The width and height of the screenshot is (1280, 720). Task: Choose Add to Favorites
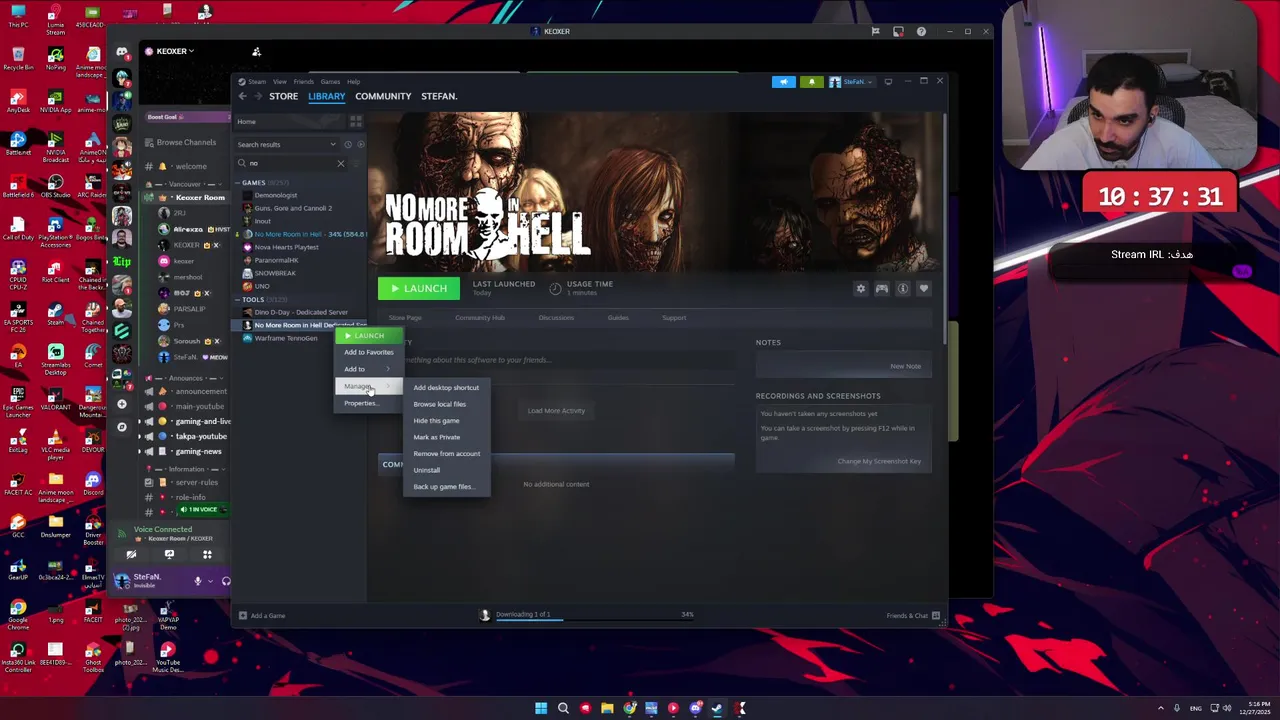pos(368,352)
